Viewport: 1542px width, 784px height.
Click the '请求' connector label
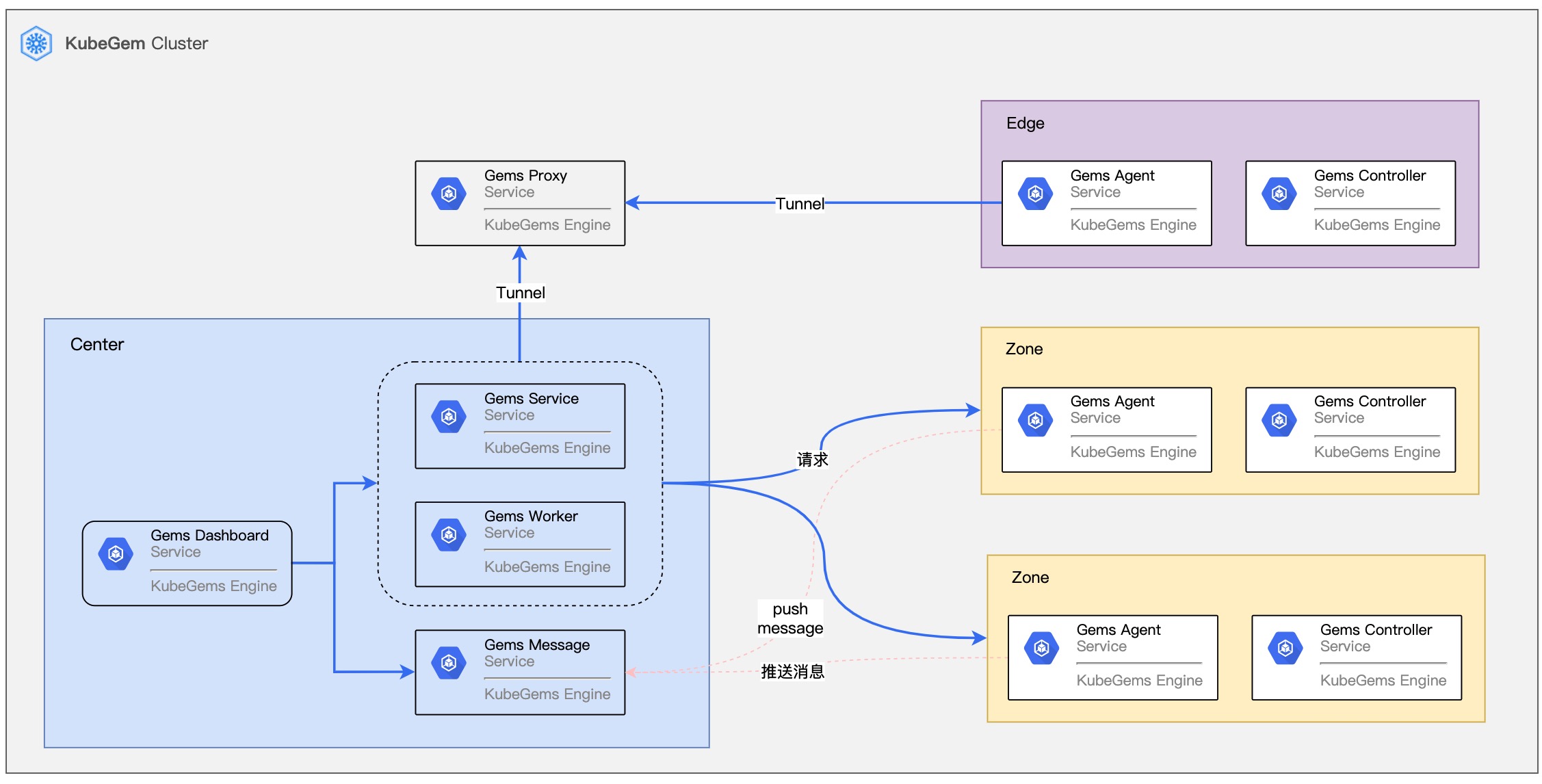pyautogui.click(x=813, y=459)
